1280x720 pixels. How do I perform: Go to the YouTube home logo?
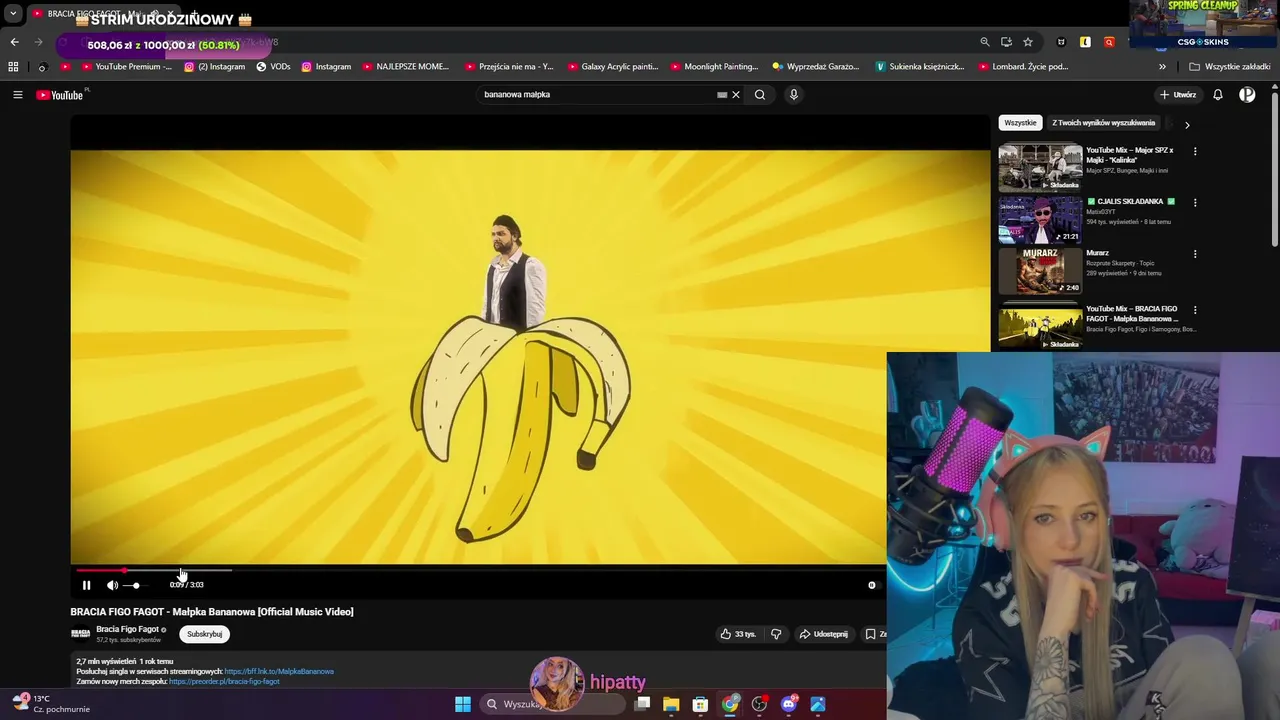(x=60, y=95)
